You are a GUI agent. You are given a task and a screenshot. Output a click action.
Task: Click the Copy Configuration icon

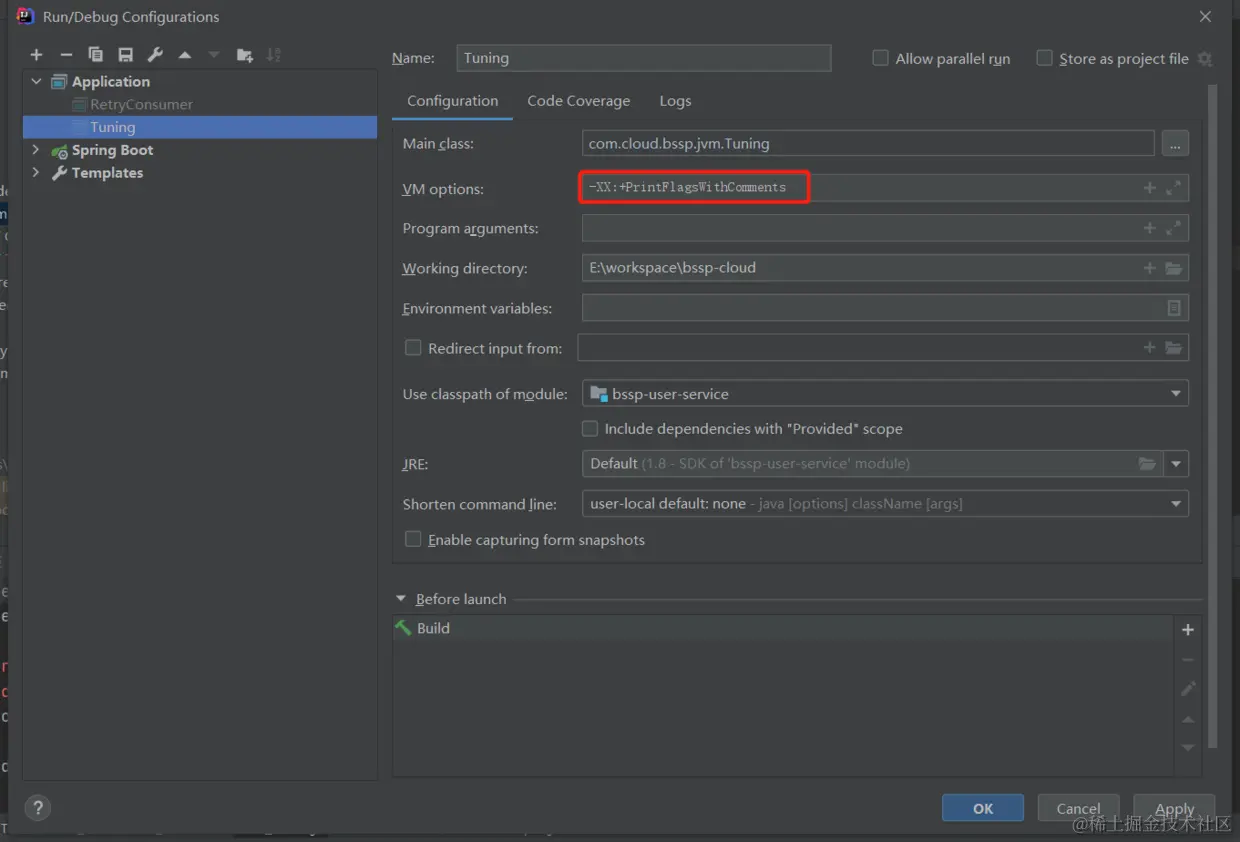coord(96,55)
